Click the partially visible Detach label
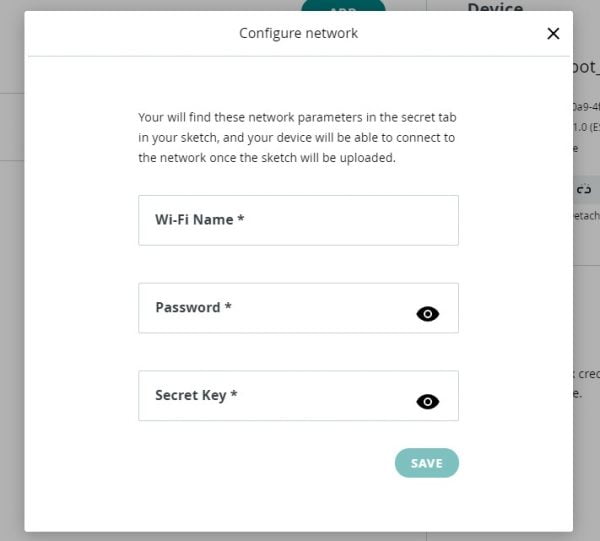The width and height of the screenshot is (600, 541). coord(587,216)
